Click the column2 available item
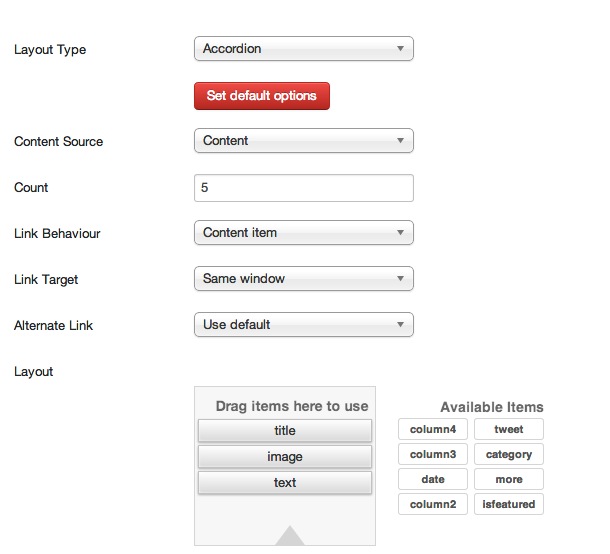The height and width of the screenshot is (554, 610). [x=433, y=504]
